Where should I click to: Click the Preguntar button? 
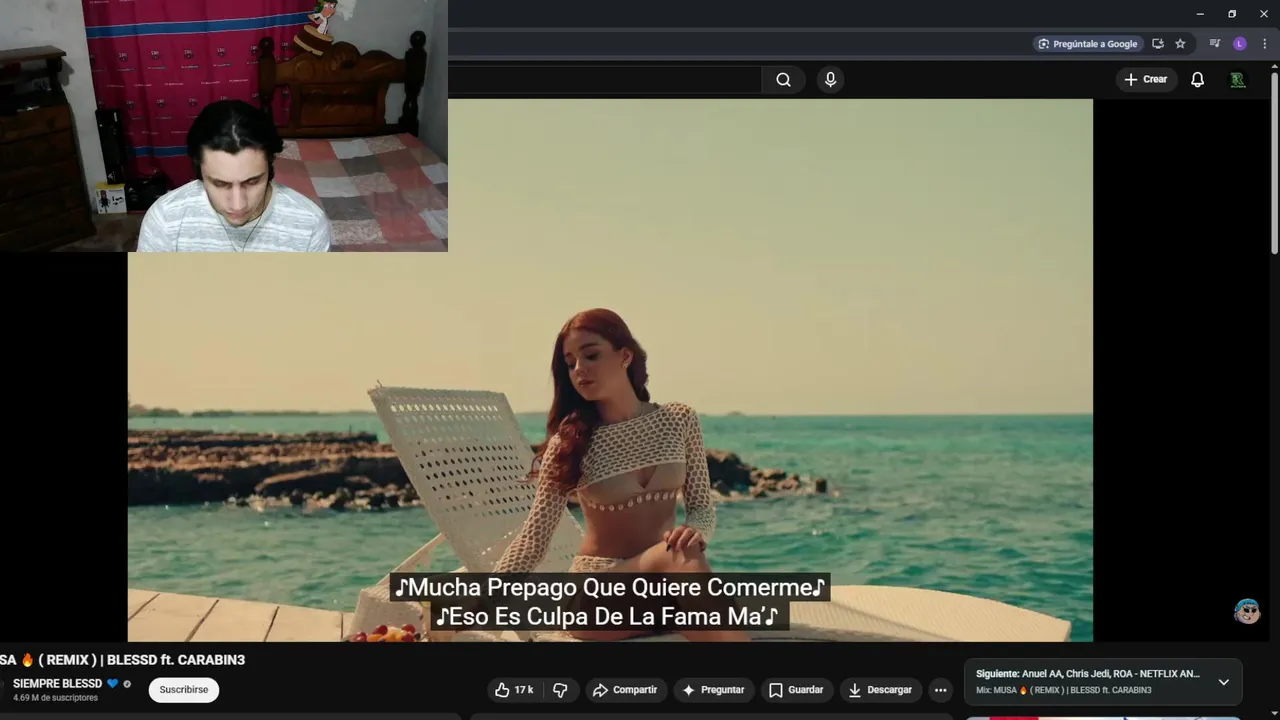click(x=713, y=690)
